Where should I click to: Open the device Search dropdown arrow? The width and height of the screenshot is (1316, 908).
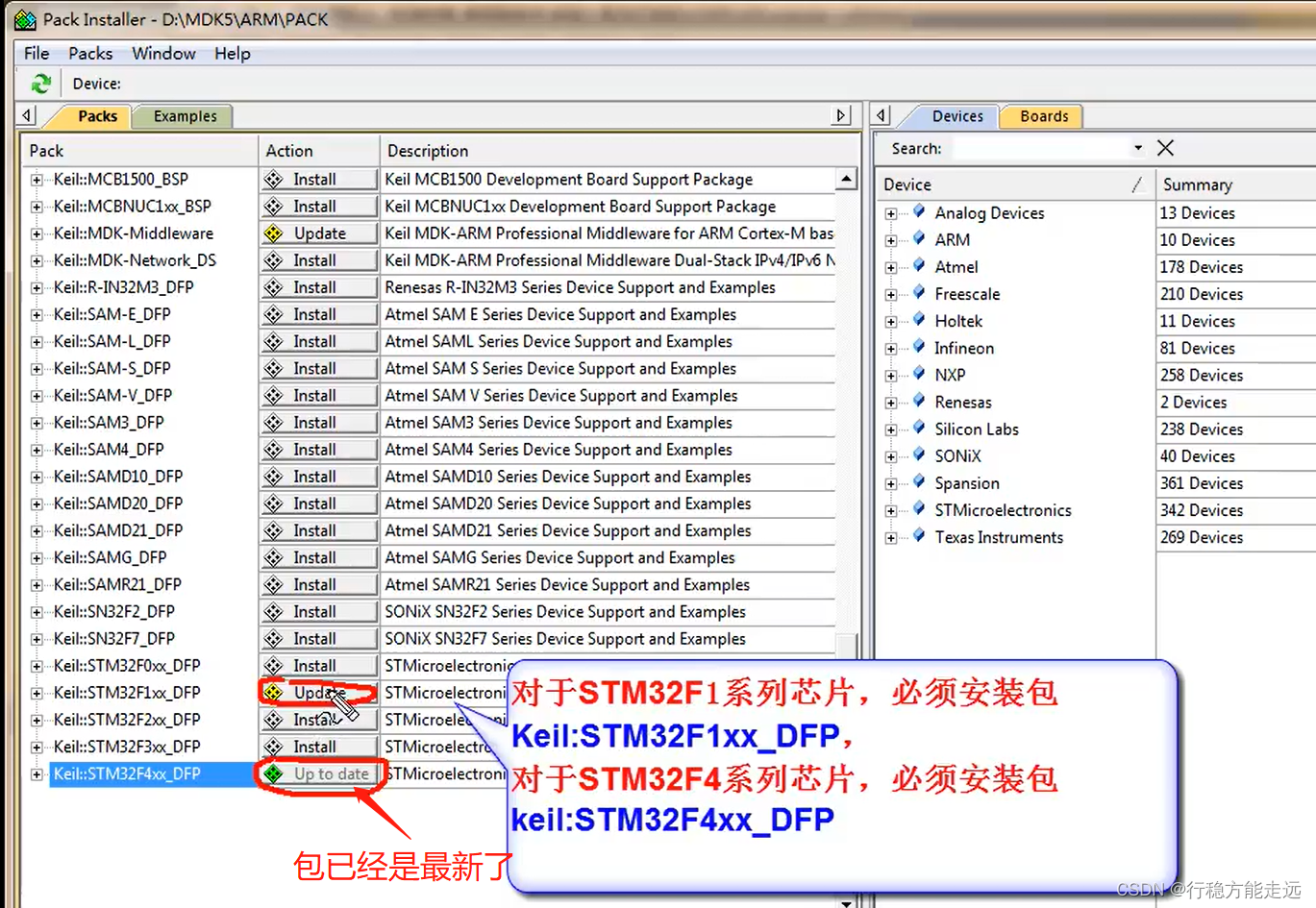point(1138,148)
